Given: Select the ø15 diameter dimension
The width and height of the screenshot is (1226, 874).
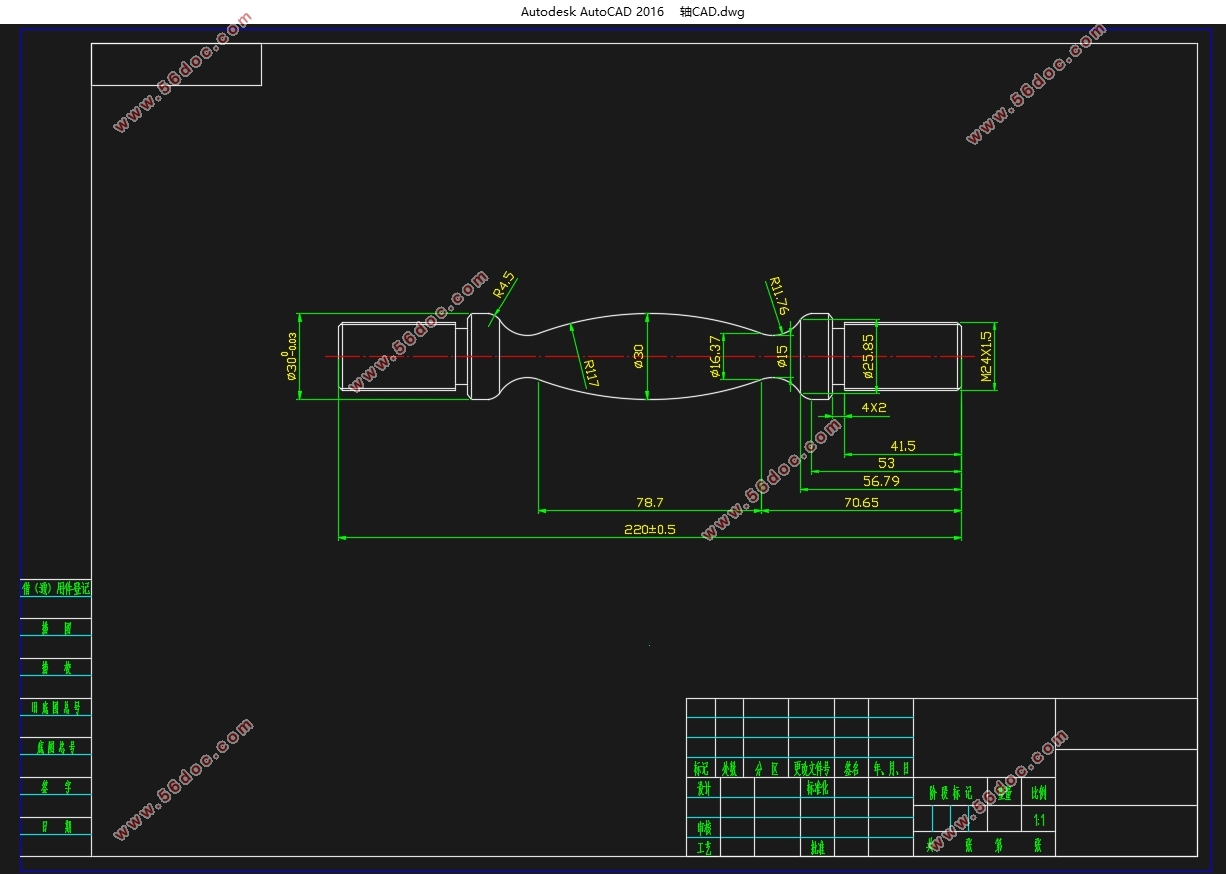Looking at the screenshot, I should (x=782, y=357).
